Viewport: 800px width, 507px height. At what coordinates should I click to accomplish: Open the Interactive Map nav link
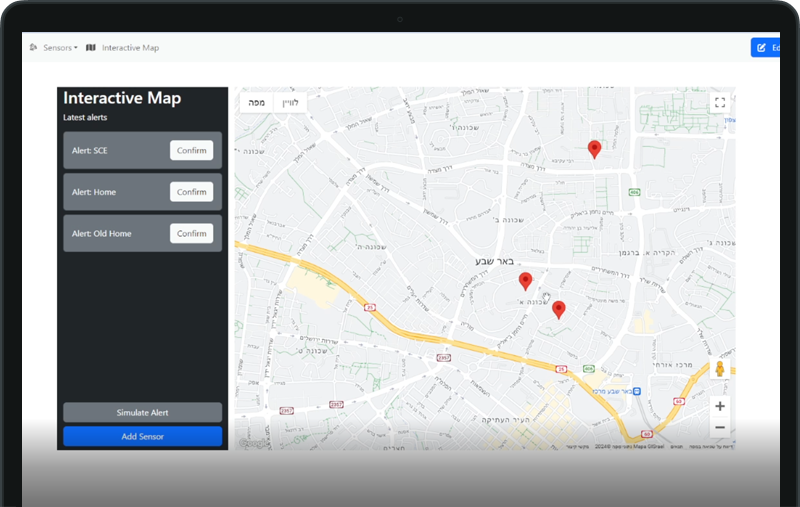[x=130, y=47]
